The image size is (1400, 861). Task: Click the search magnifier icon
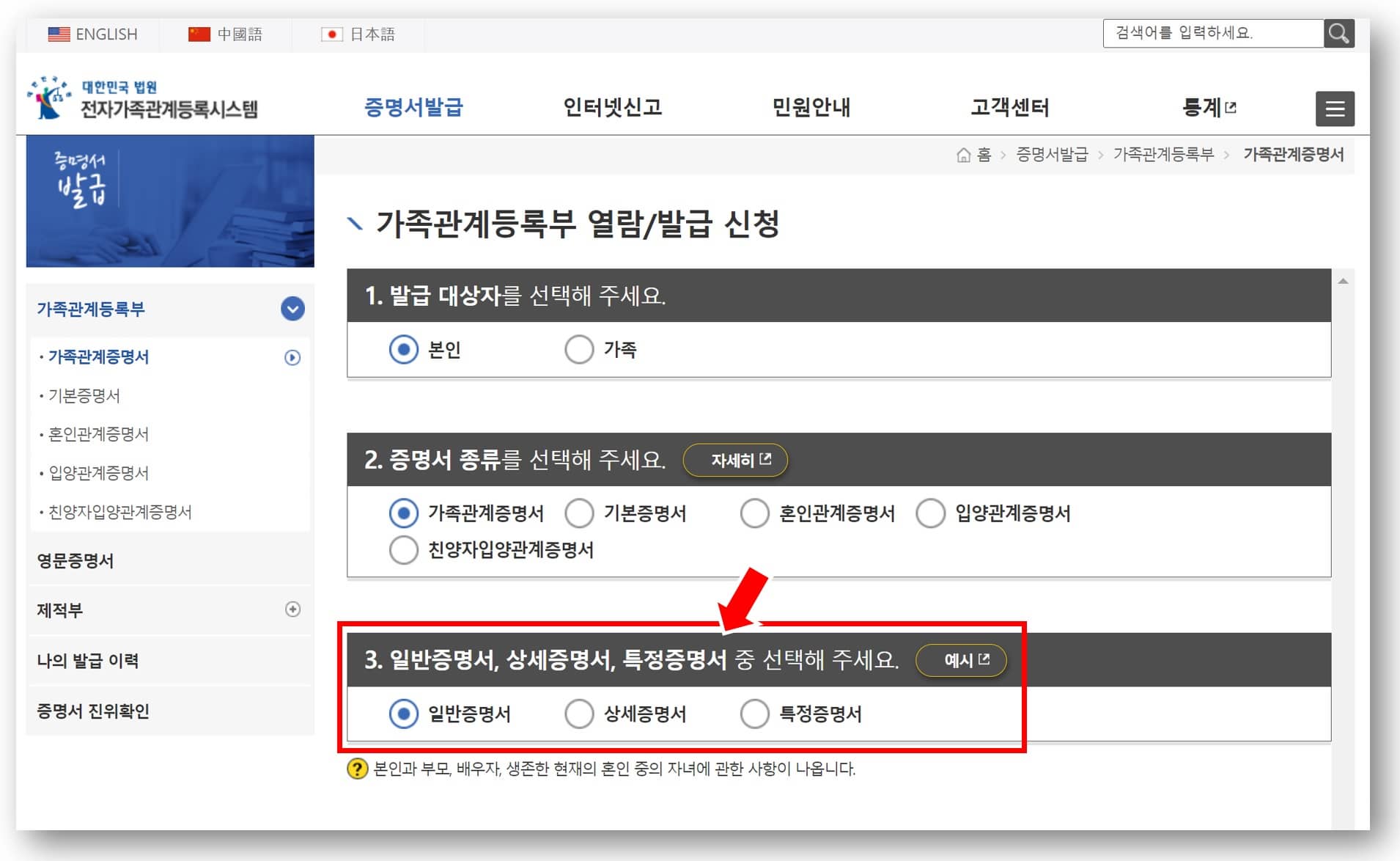pyautogui.click(x=1339, y=33)
